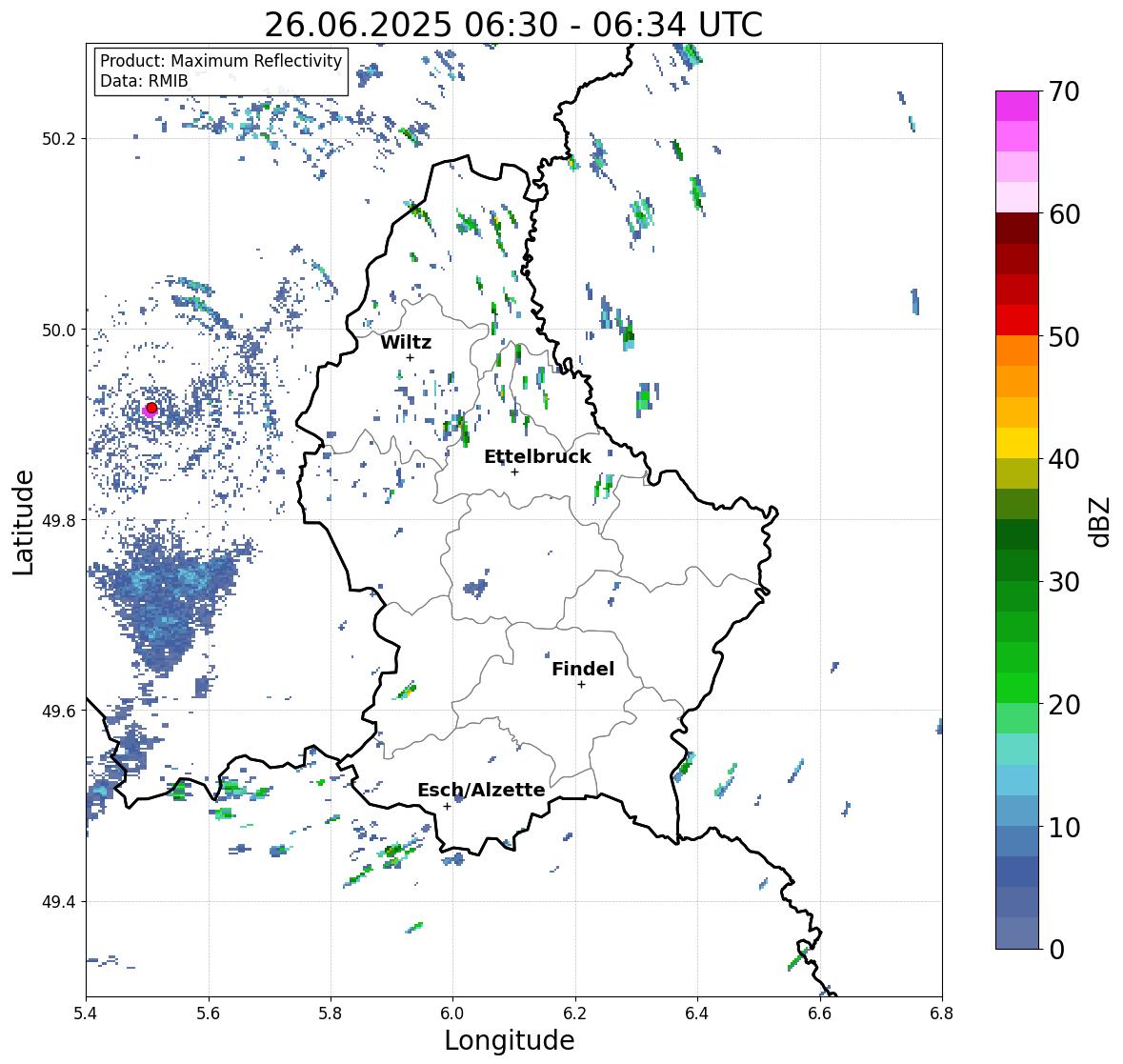Pick the orange swatch just below 50 dBZ
This screenshot has width=1123, height=1064.
tap(1017, 351)
